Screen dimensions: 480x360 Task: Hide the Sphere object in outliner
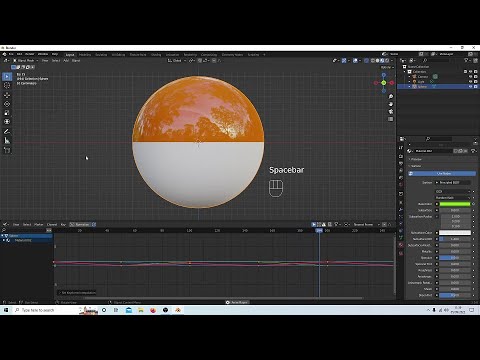(471, 86)
